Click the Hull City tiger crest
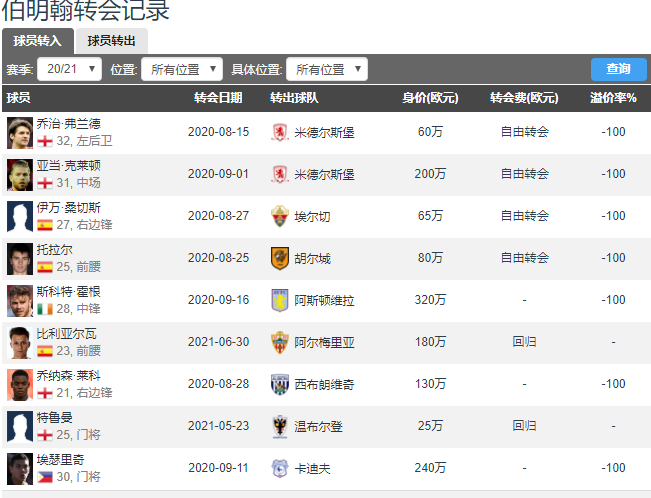 click(279, 258)
